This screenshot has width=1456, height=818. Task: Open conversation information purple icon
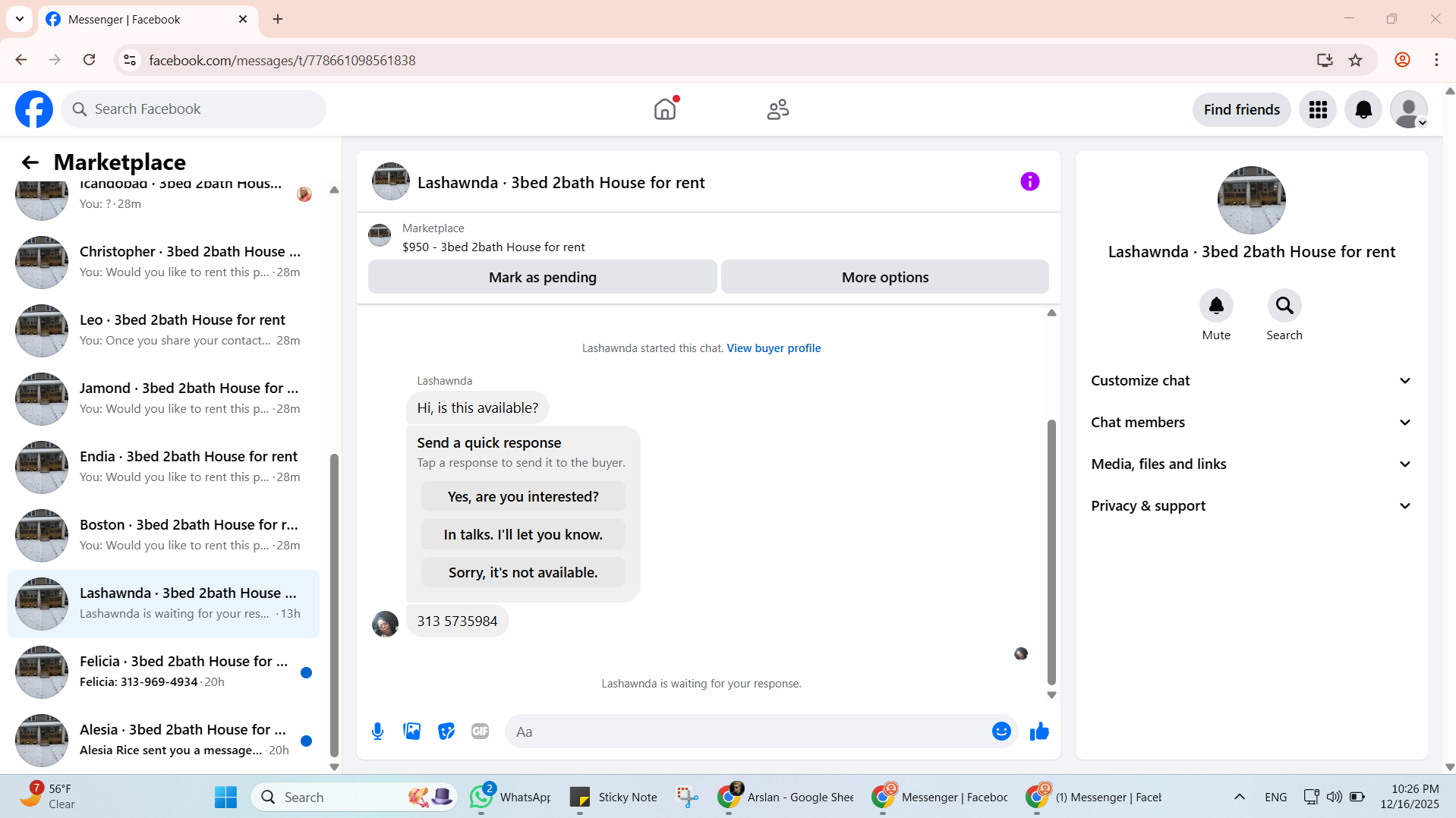pyautogui.click(x=1030, y=181)
